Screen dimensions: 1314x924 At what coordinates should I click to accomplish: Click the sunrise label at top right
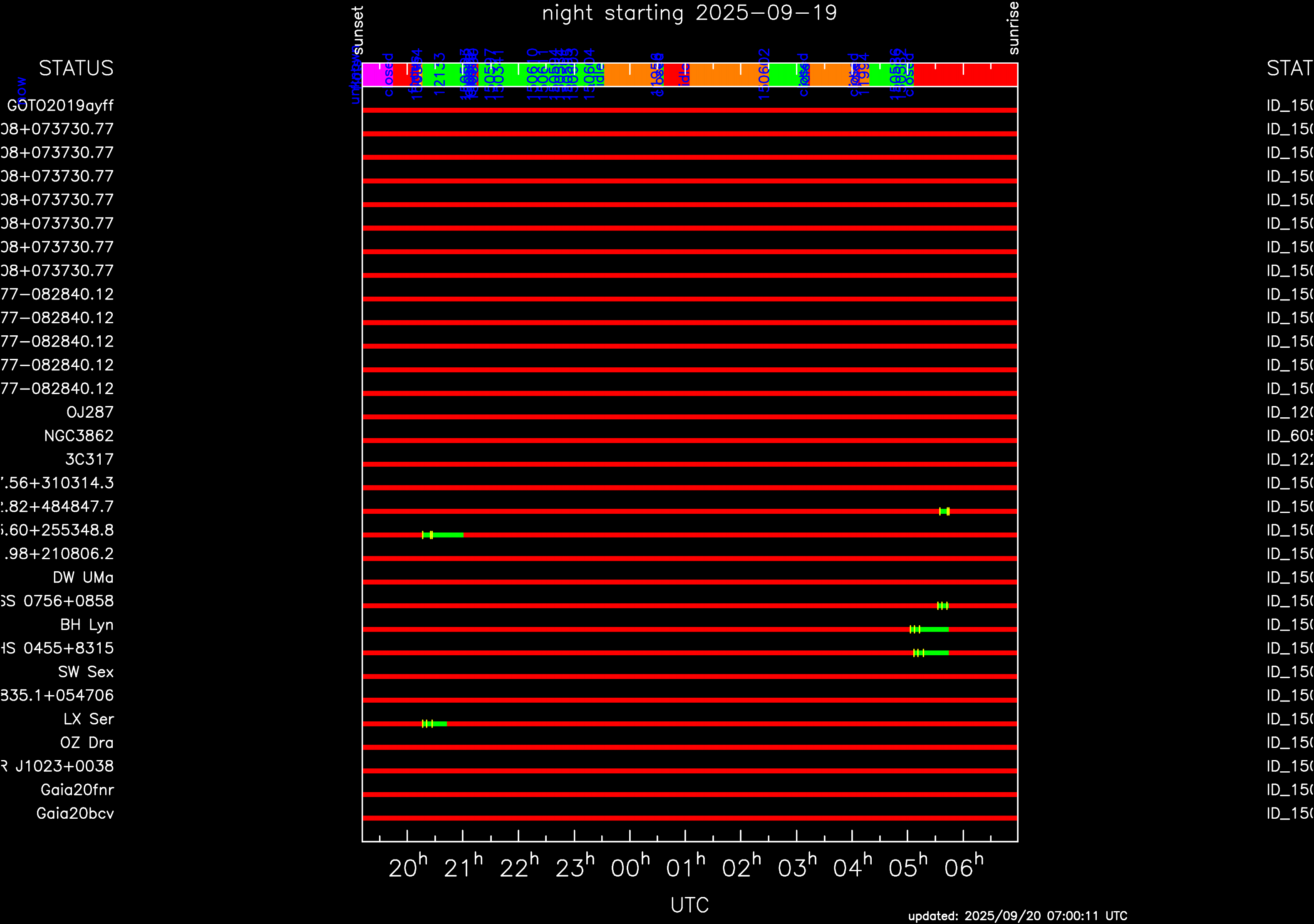1013,27
